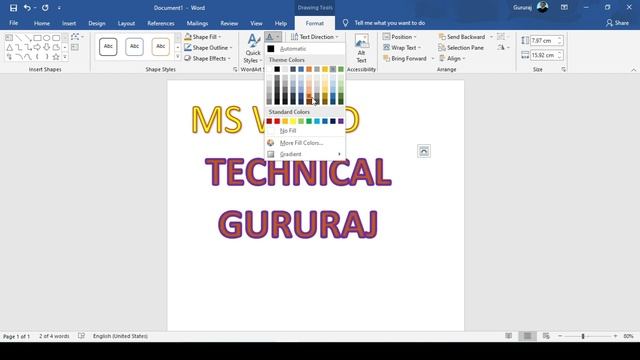640x360 pixels.
Task: Collapse the ribbon with the arrow
Action: tap(633, 70)
